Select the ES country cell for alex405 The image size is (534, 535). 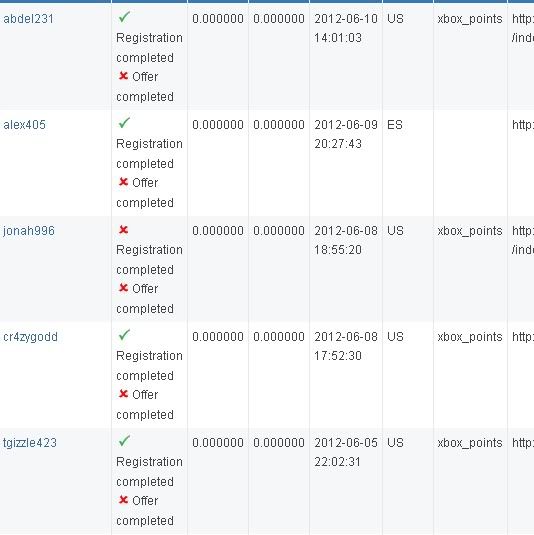tap(395, 125)
